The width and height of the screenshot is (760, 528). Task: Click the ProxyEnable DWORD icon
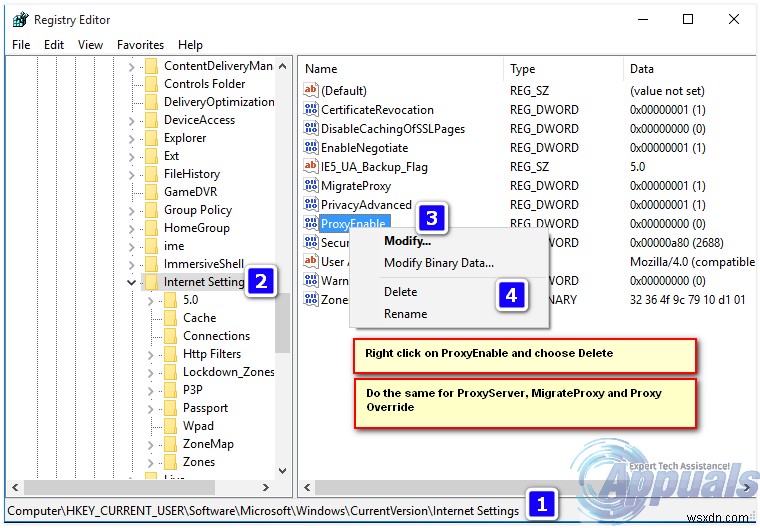(311, 223)
